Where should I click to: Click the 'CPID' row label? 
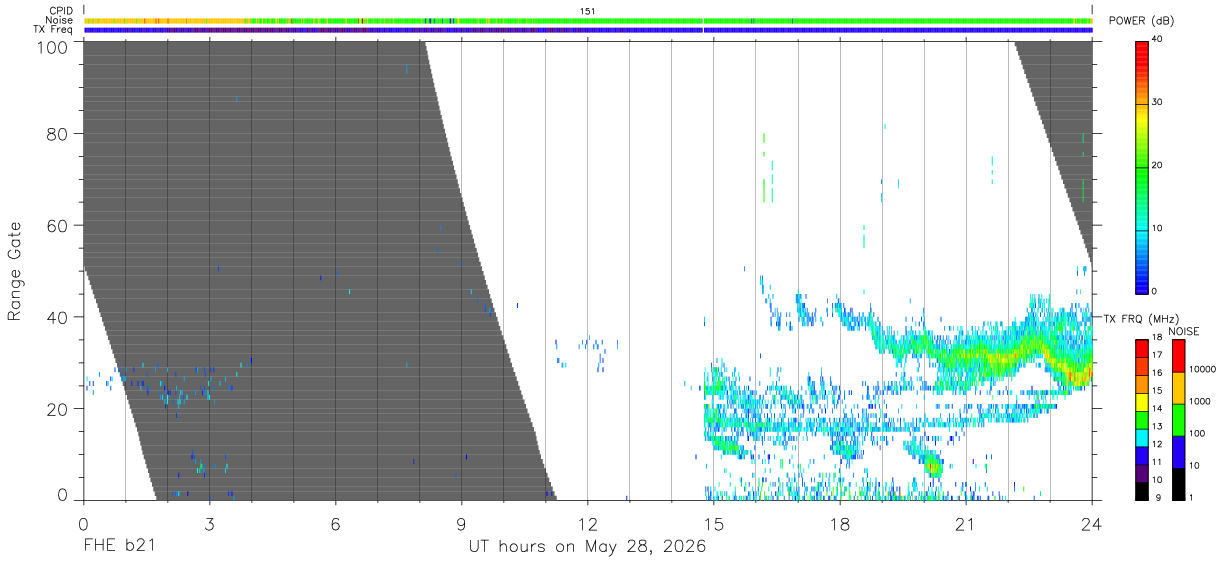62,11
